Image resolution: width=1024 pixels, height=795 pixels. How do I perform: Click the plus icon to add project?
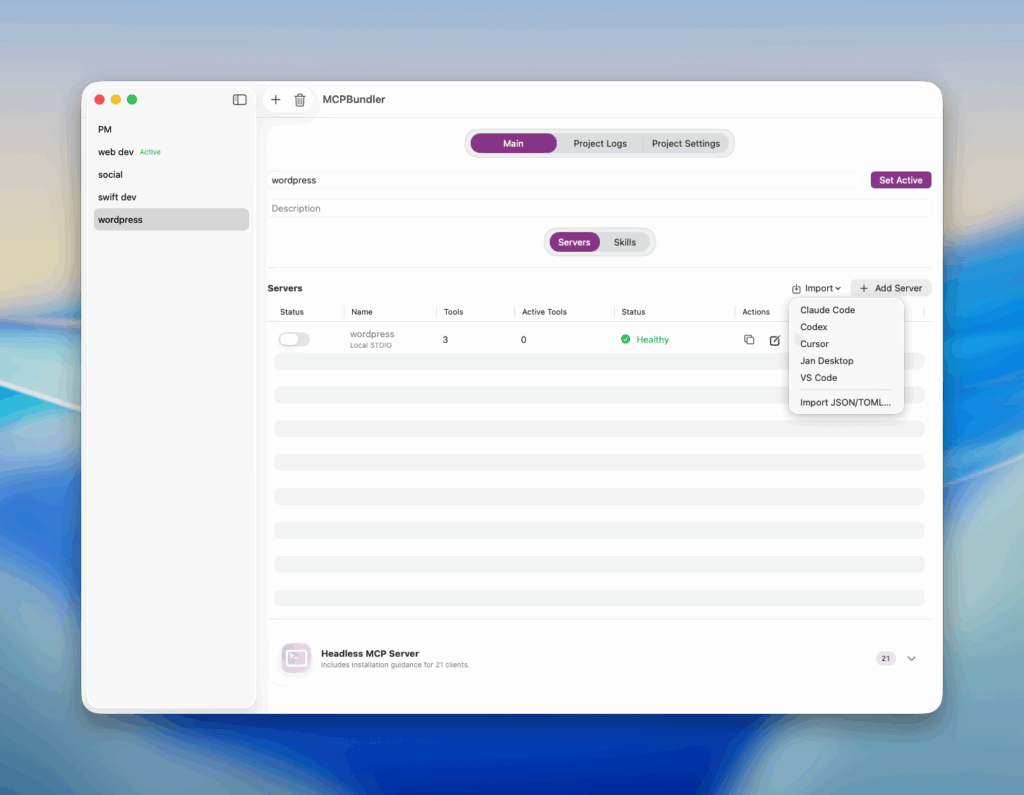pos(276,100)
